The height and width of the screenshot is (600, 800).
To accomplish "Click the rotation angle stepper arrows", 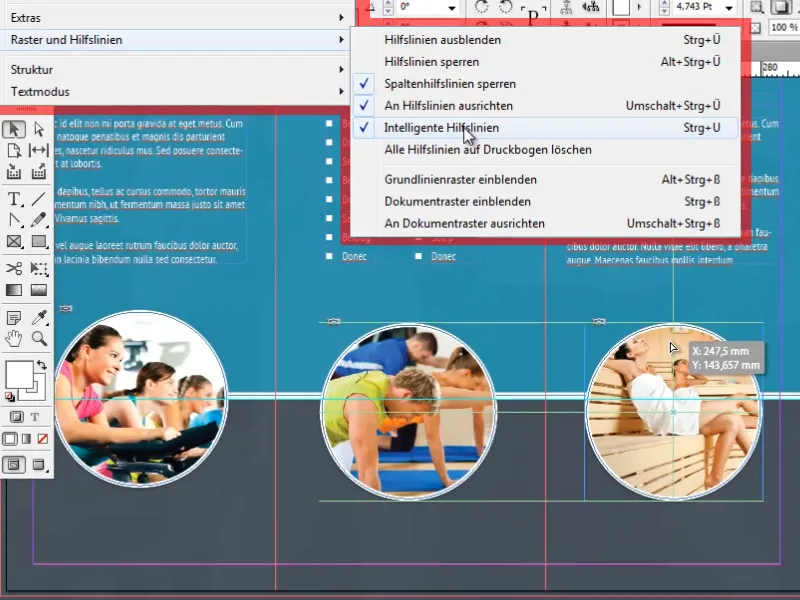I will [x=388, y=7].
